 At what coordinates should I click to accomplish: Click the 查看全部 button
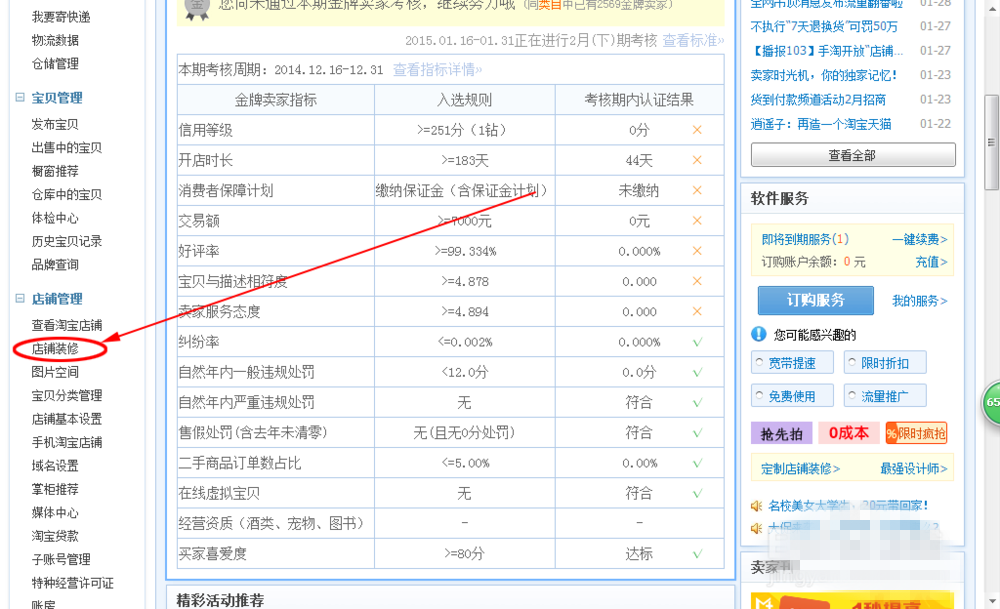[851, 155]
